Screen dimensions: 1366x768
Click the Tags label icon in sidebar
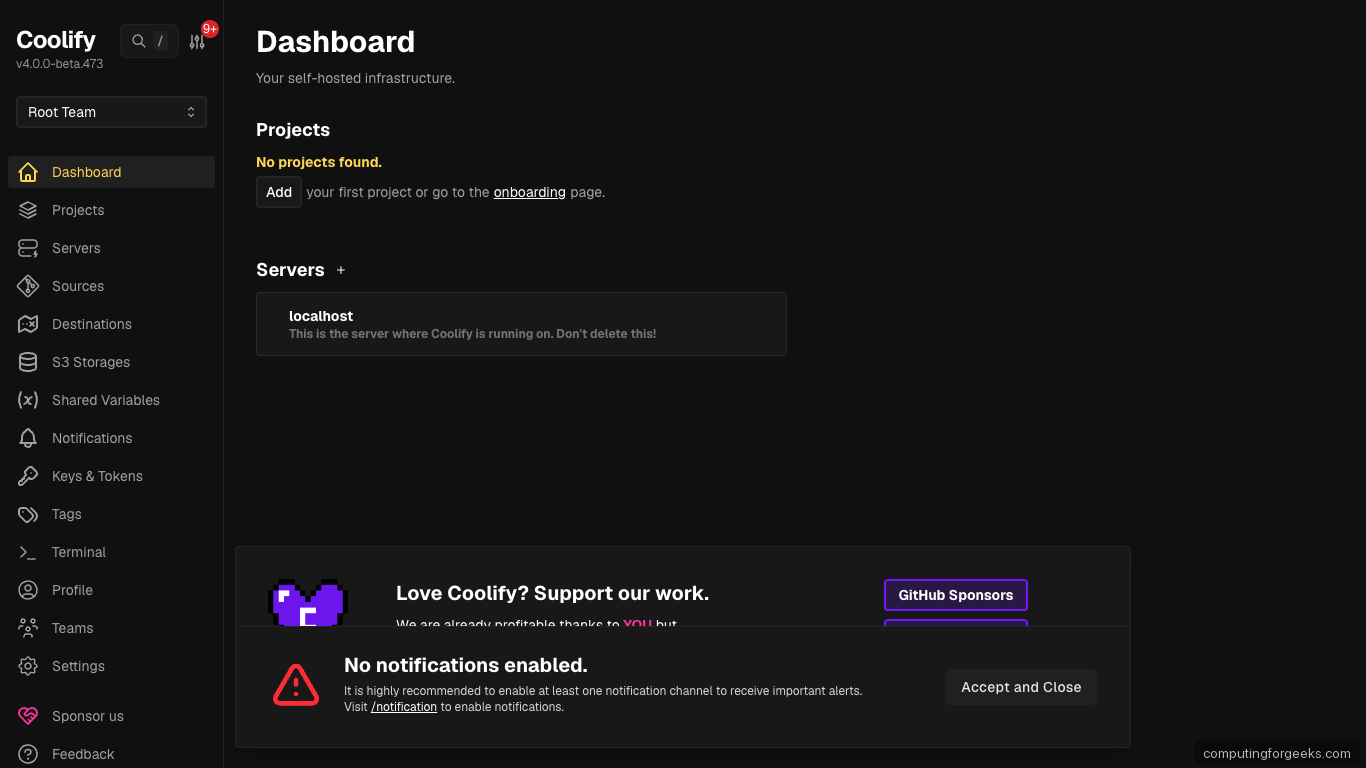[28, 514]
